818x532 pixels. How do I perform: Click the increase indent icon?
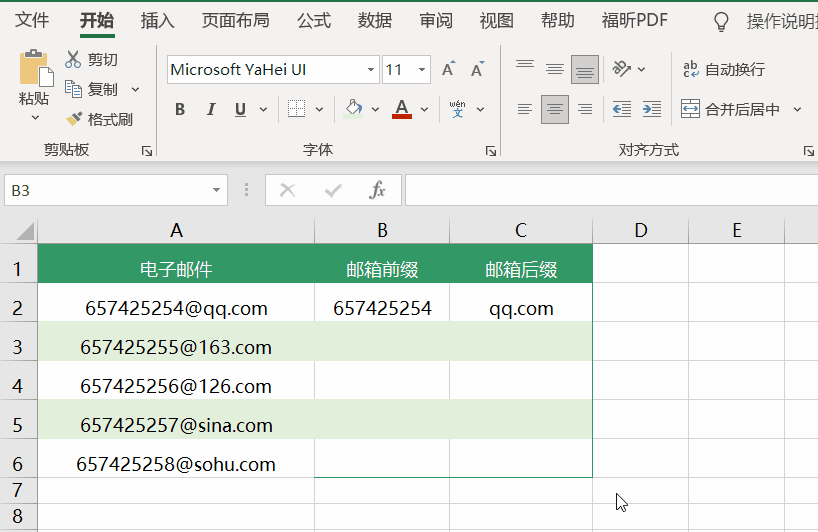coord(651,109)
